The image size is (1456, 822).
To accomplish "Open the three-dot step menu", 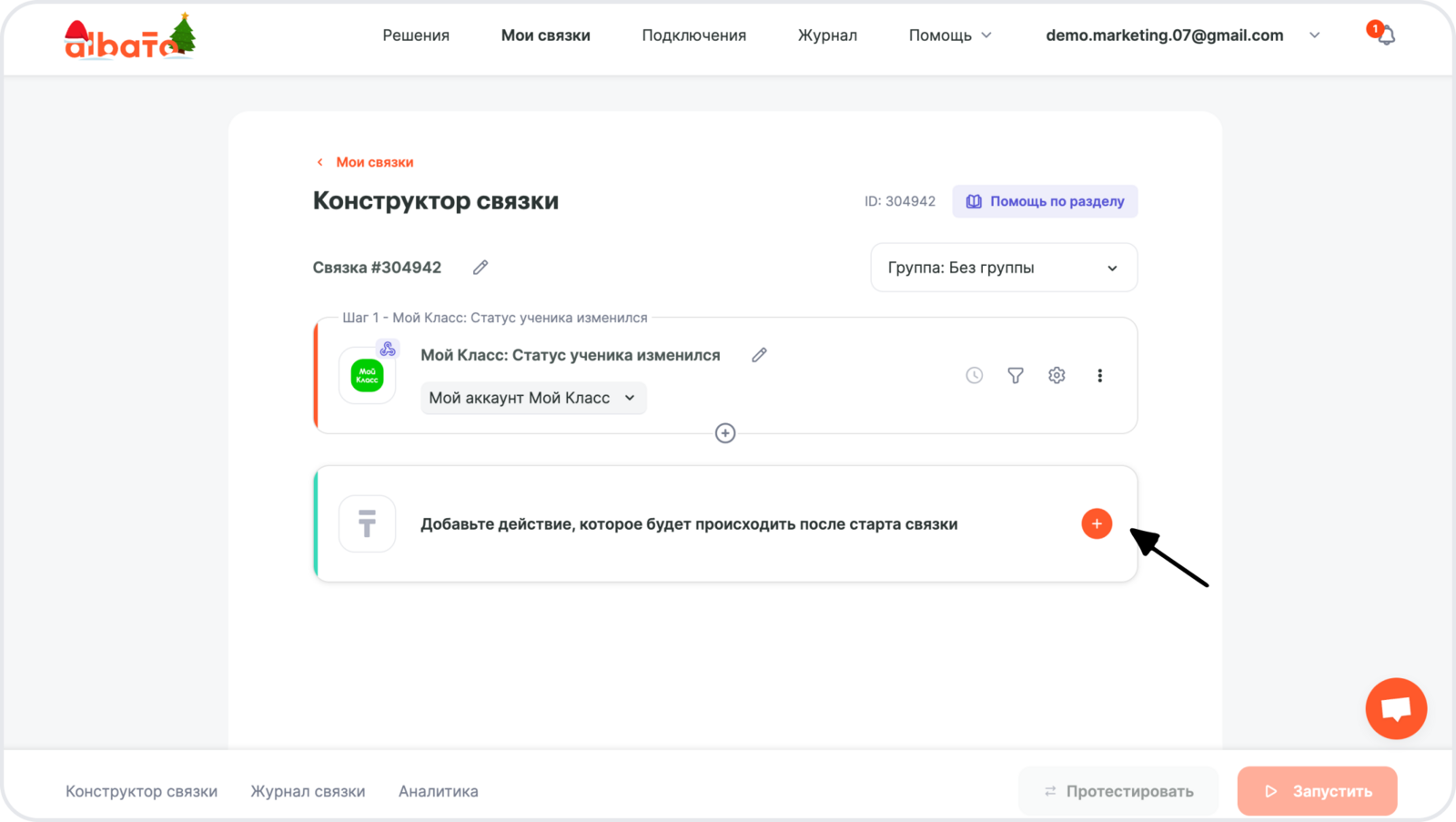I will [1099, 375].
